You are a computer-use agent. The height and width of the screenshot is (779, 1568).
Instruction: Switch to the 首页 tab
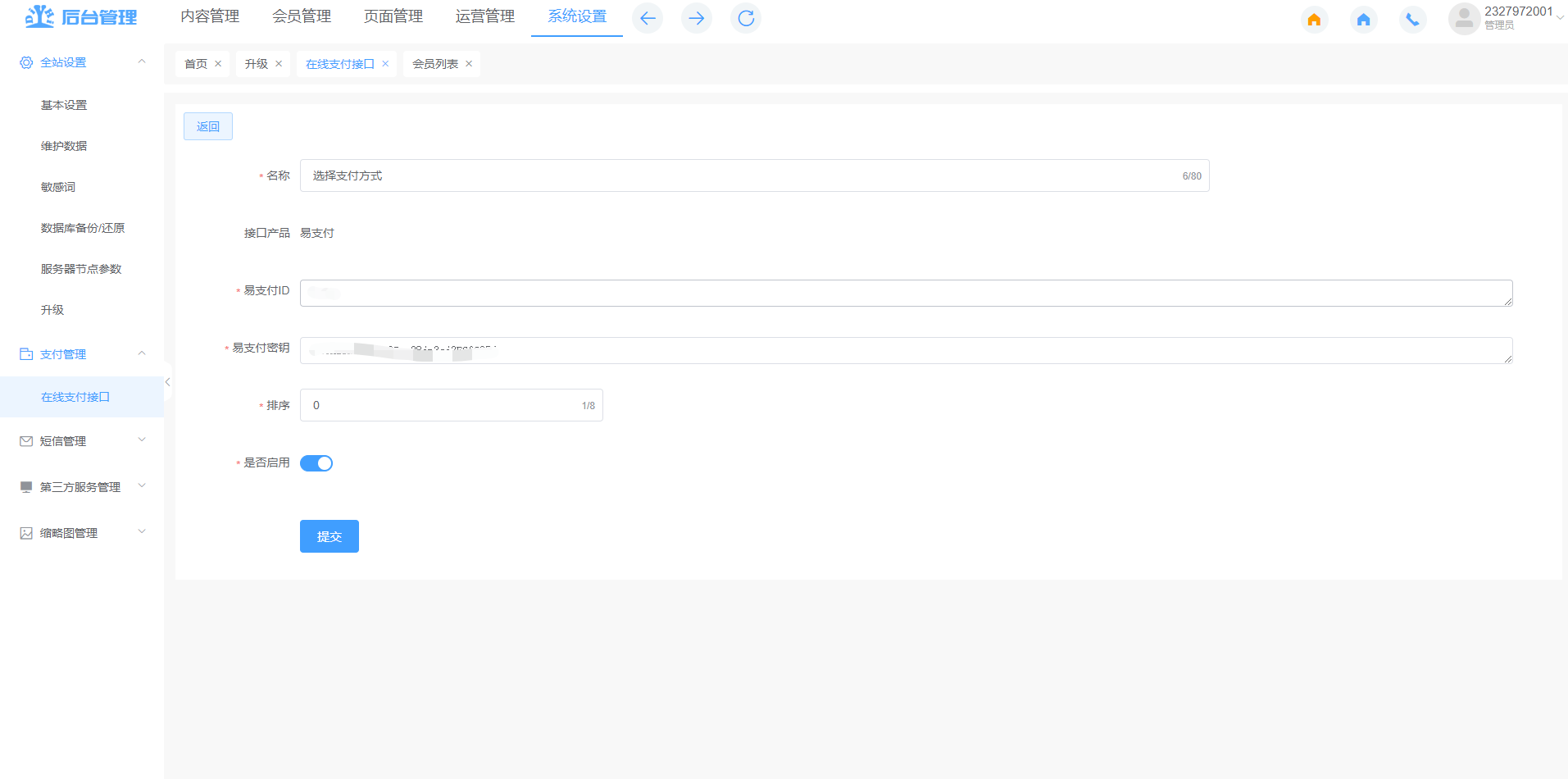tap(196, 64)
